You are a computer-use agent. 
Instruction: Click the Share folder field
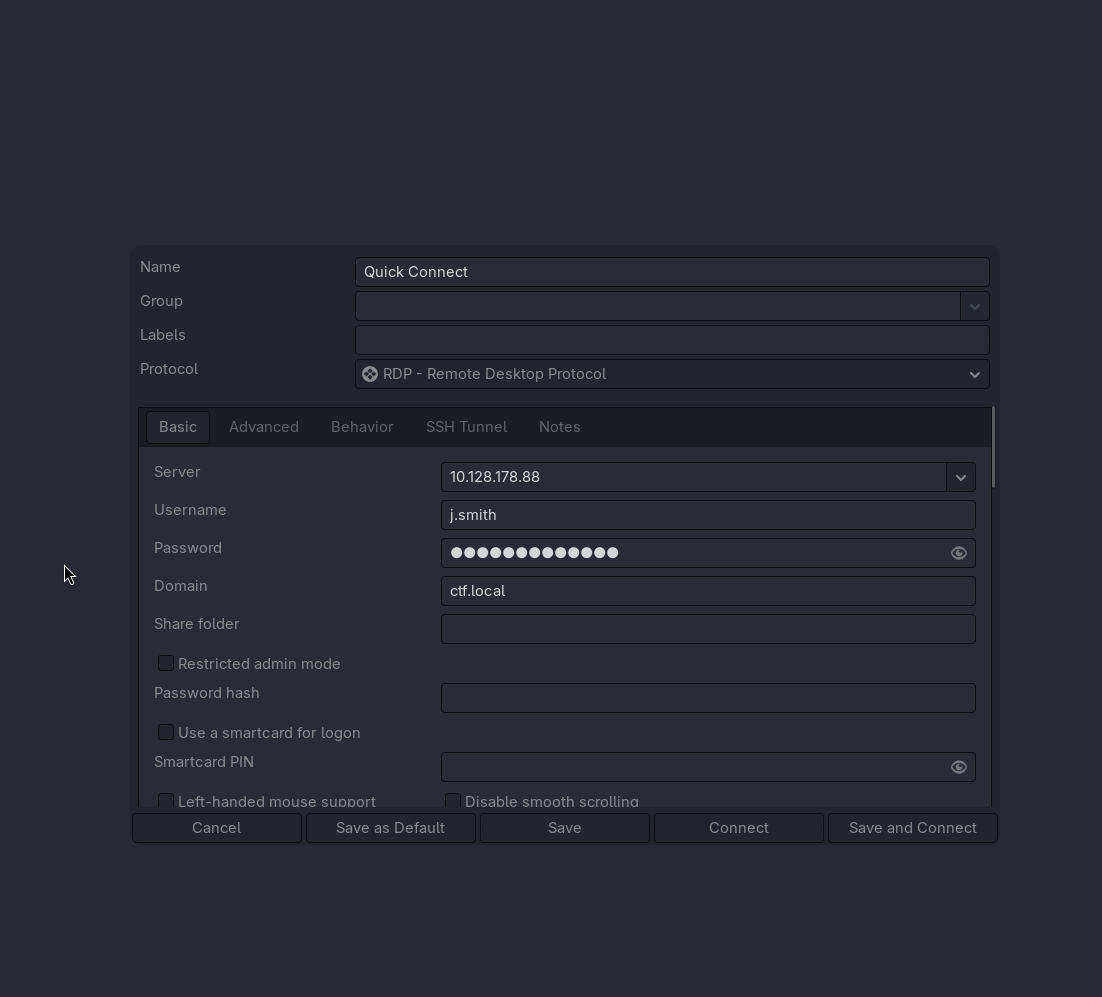[708, 629]
